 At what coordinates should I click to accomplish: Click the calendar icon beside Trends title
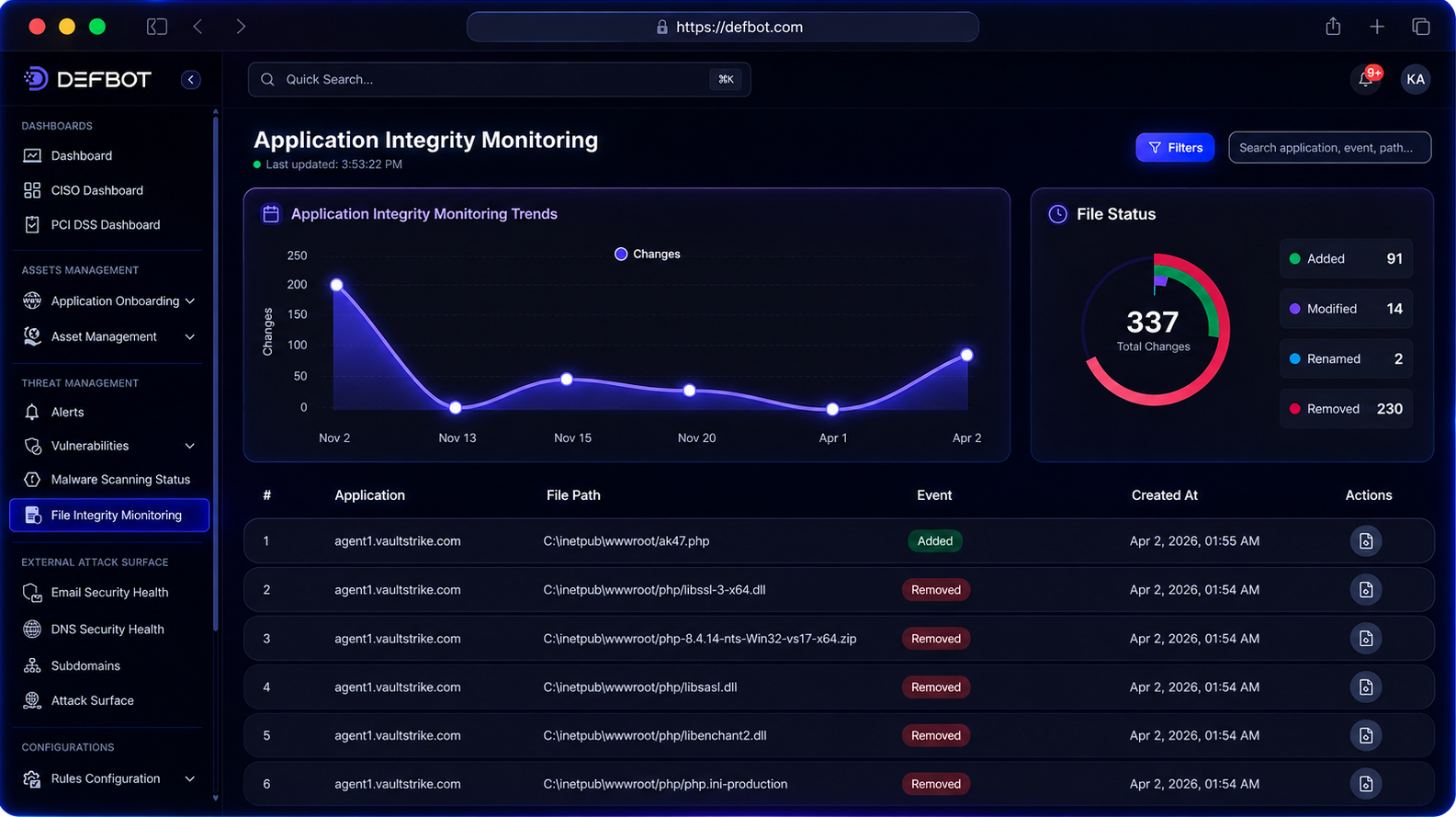(x=271, y=213)
